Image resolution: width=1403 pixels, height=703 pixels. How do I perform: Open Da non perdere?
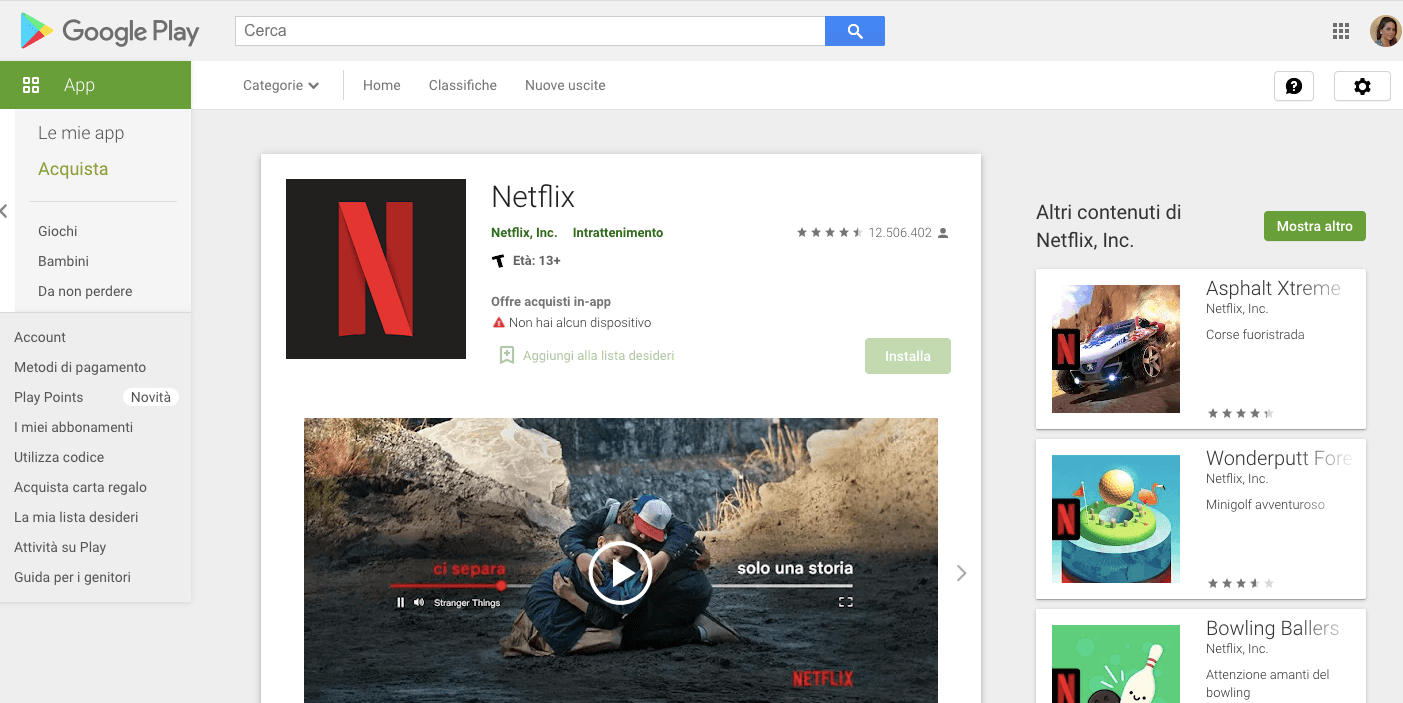coord(85,291)
